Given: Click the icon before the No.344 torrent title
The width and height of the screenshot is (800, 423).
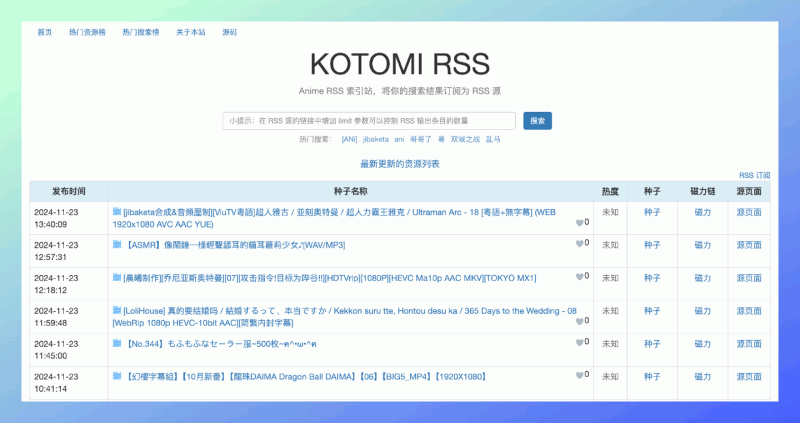Looking at the screenshot, I should pos(117,343).
